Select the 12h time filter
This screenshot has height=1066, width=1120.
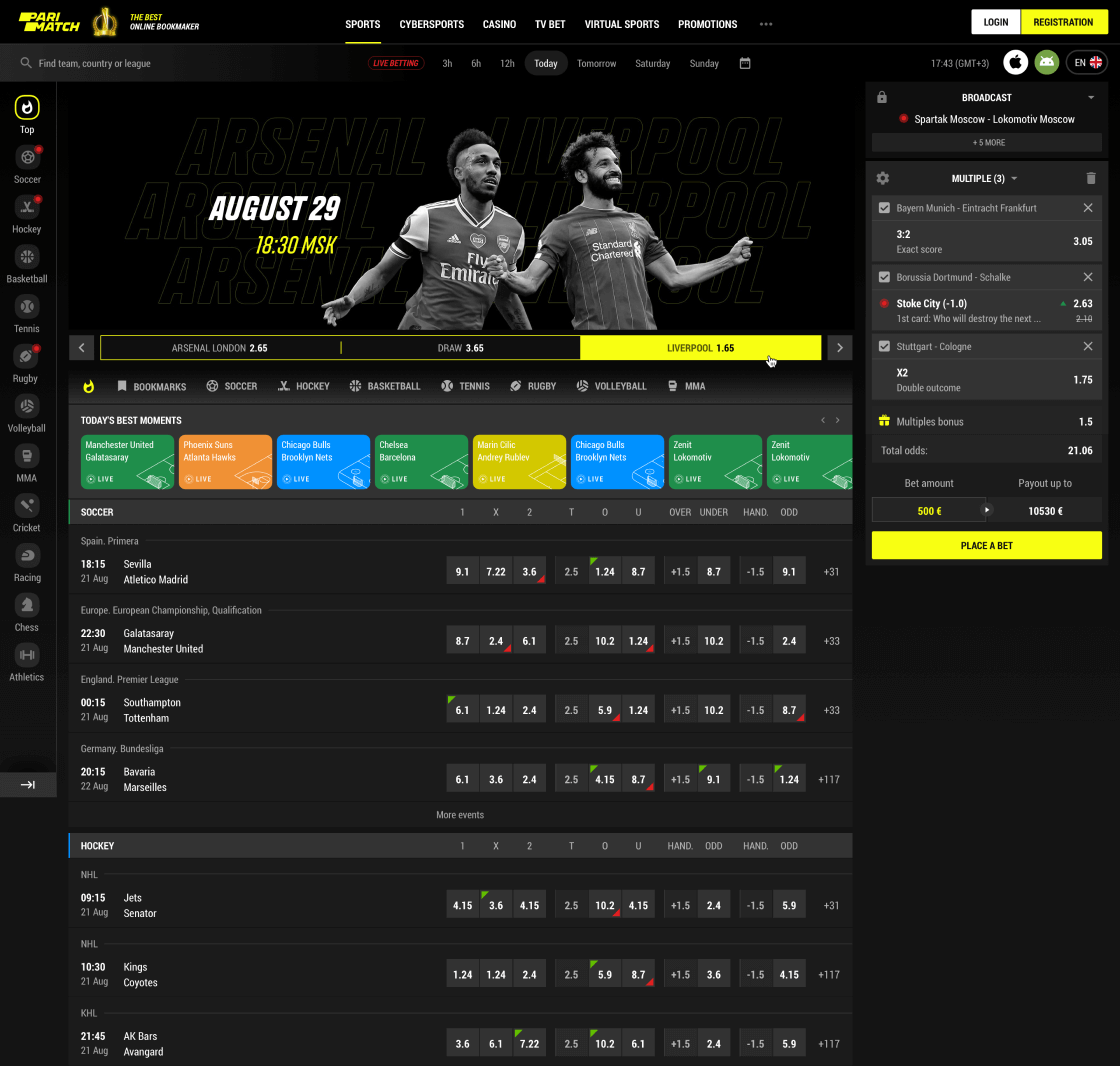click(x=507, y=63)
